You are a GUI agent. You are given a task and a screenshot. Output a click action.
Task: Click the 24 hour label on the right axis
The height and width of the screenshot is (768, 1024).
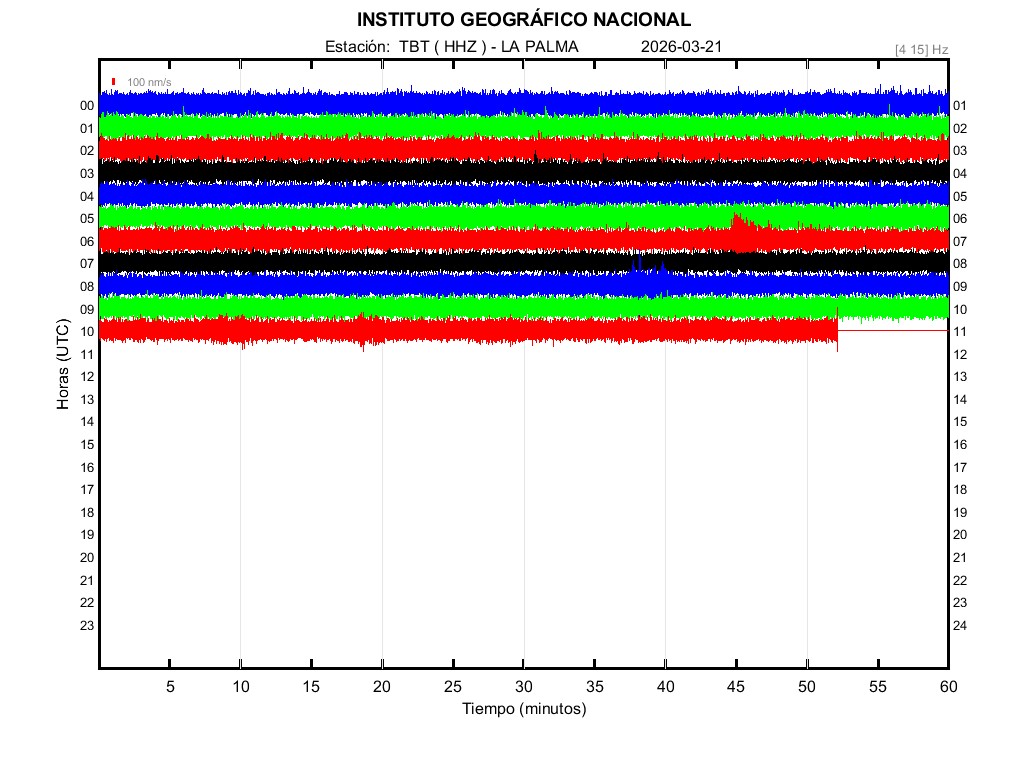pyautogui.click(x=960, y=626)
